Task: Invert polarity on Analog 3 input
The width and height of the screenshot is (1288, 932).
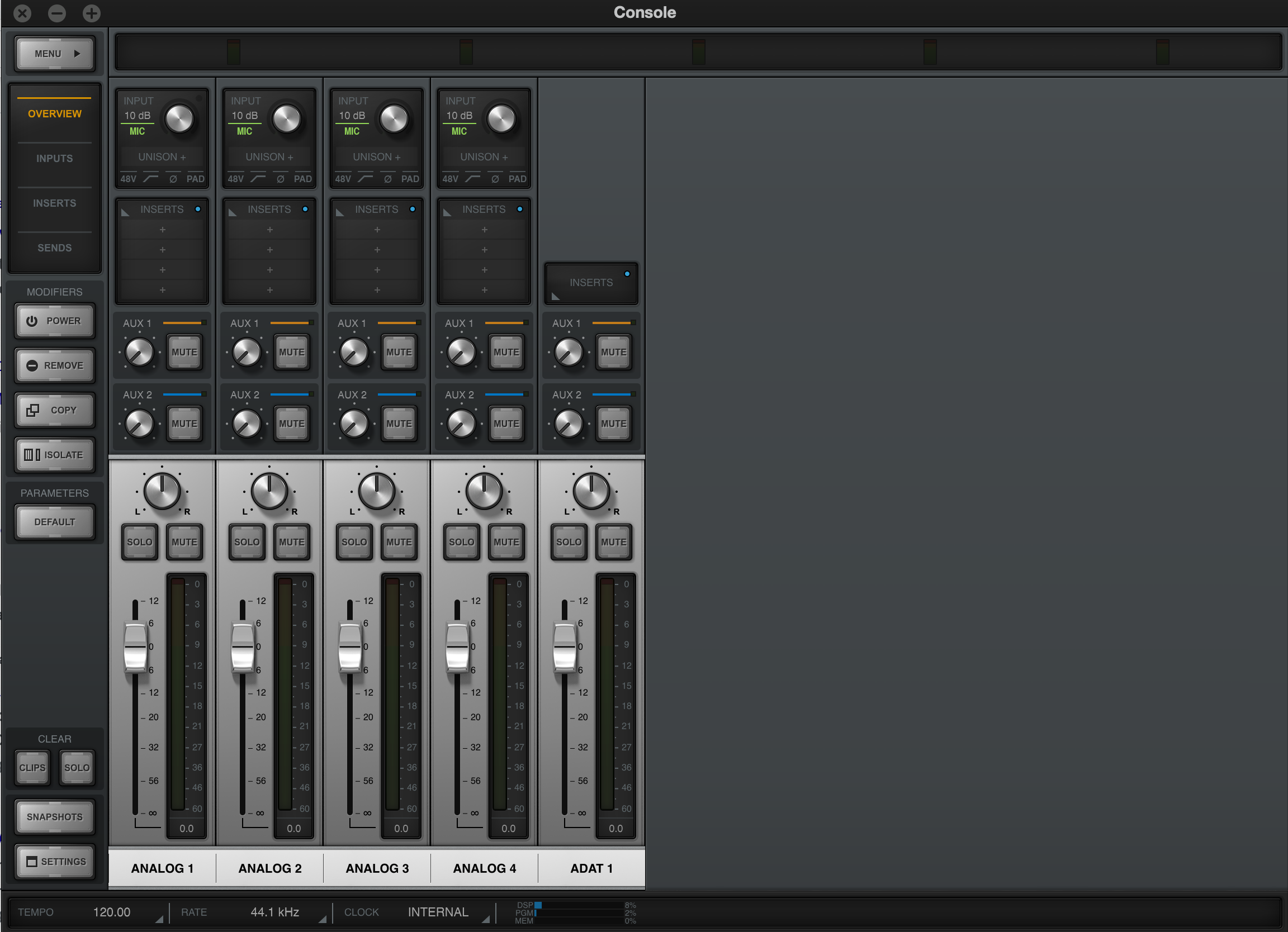Action: [x=388, y=179]
